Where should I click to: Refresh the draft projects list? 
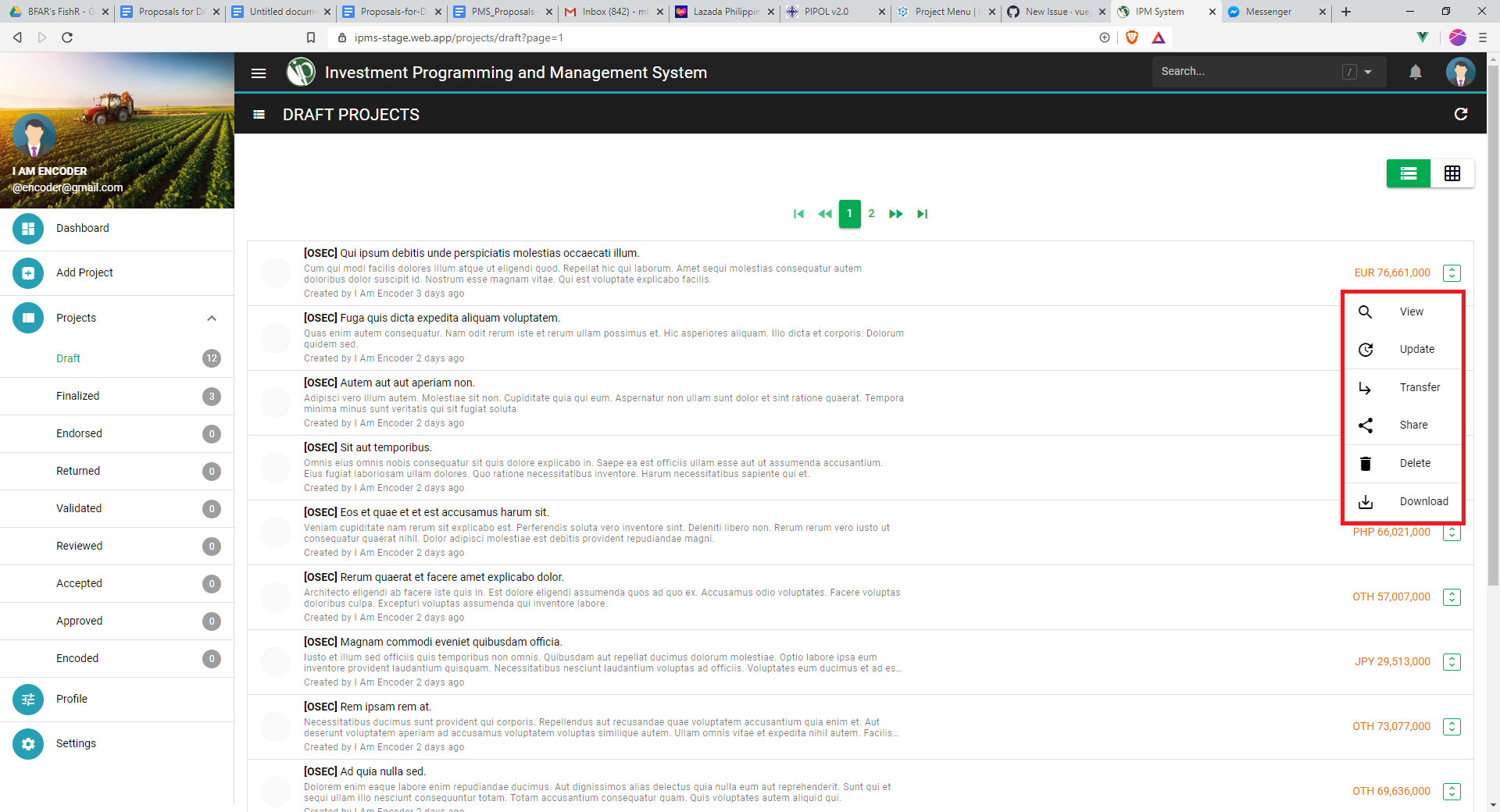pos(1460,114)
